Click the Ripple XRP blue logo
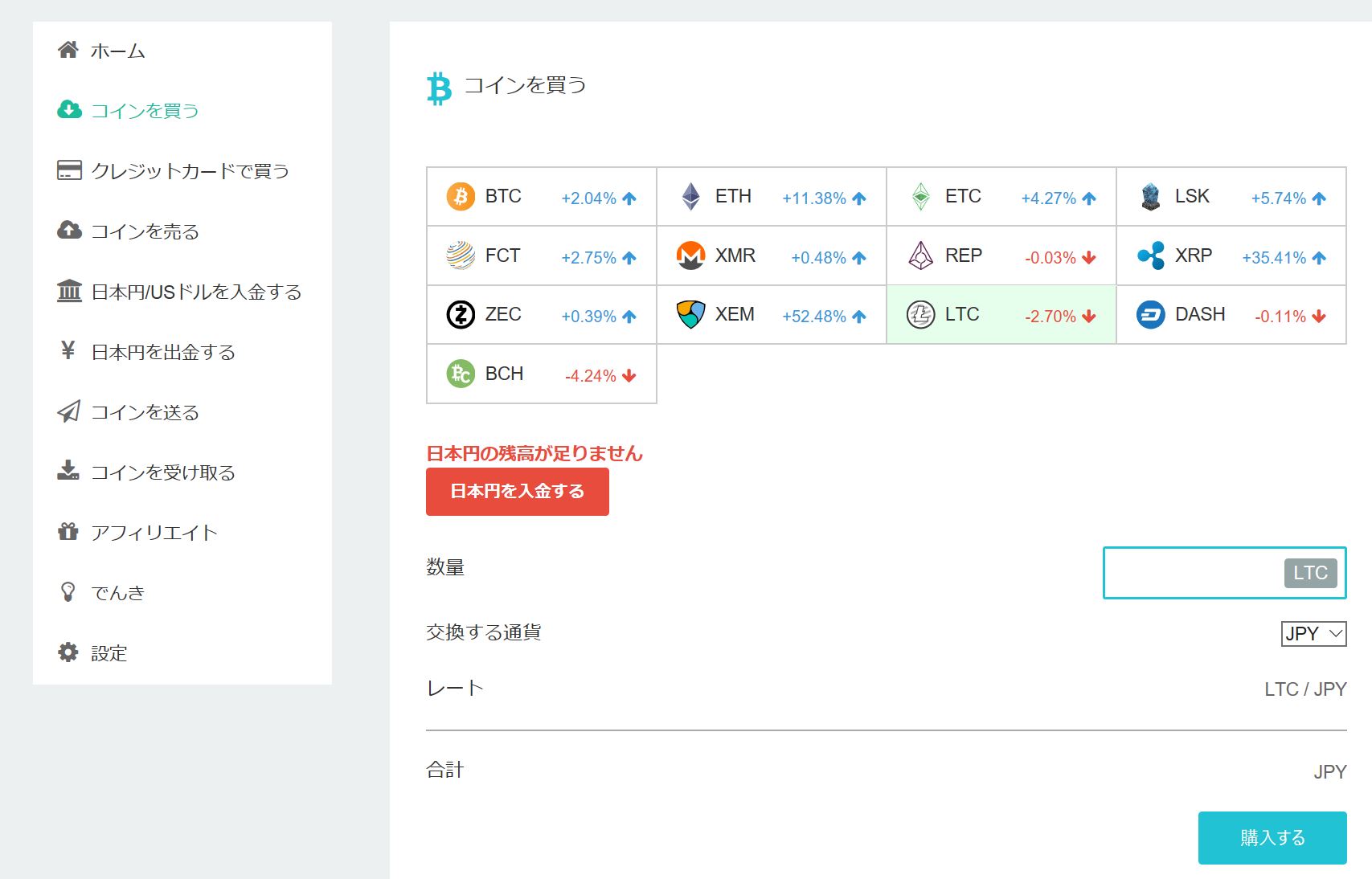The height and width of the screenshot is (879, 1372). (x=1151, y=256)
